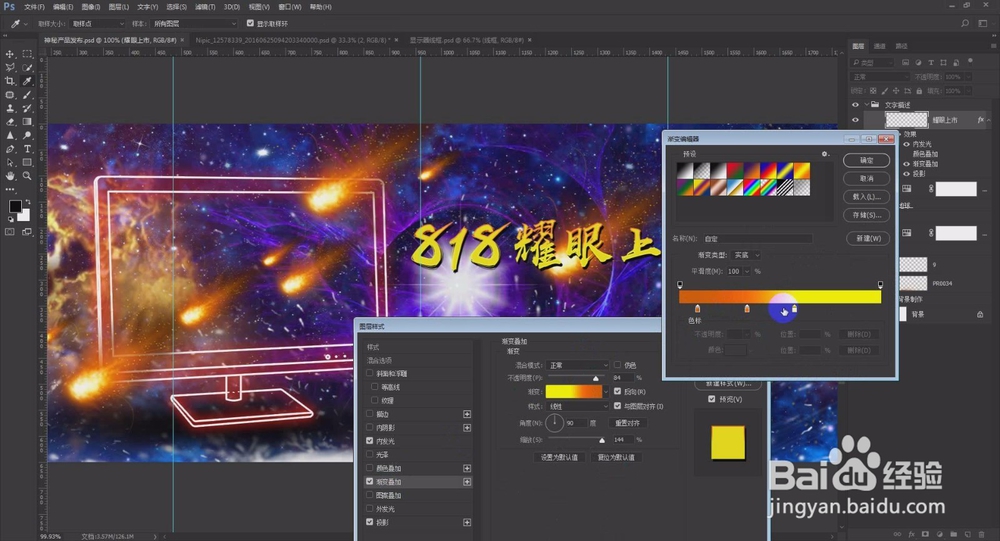Switch to Nipic_12578339 document tab
The height and width of the screenshot is (541, 1000).
click(292, 40)
